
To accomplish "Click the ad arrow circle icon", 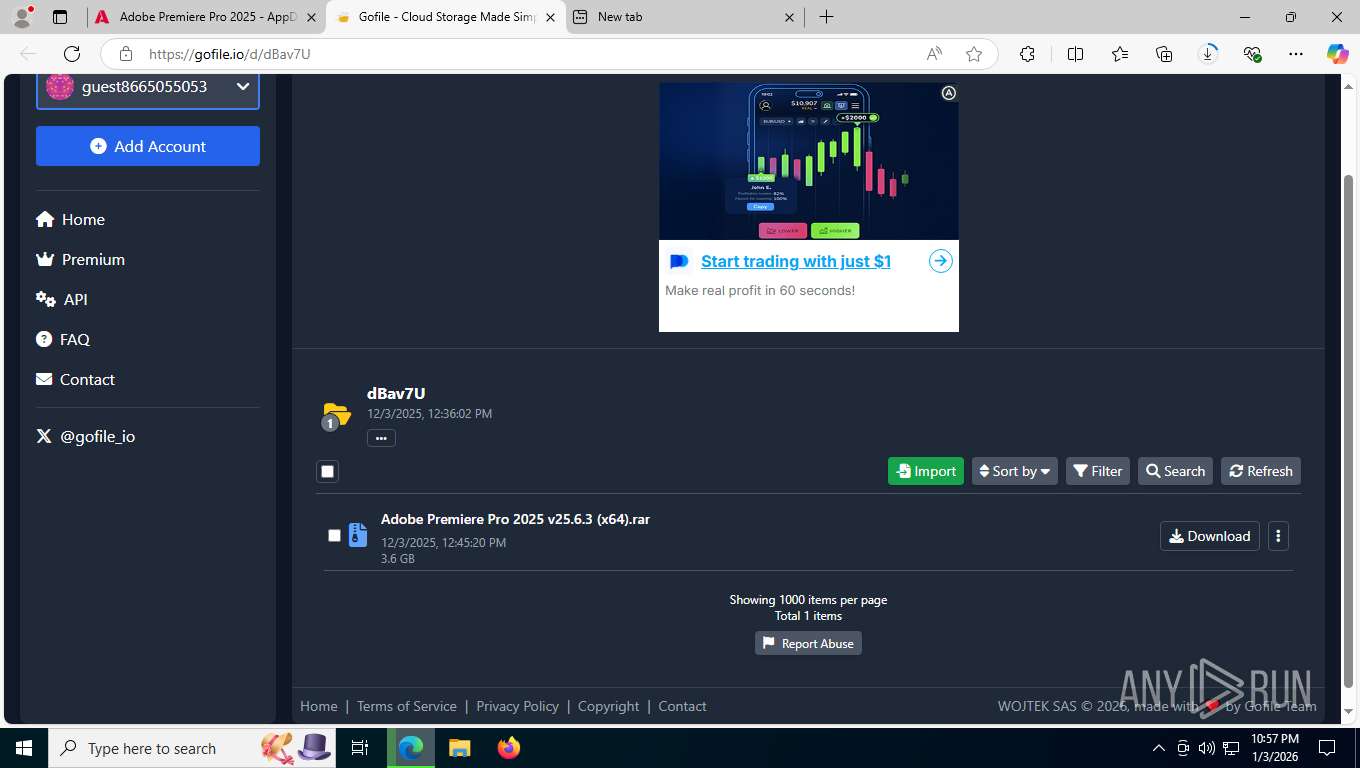I will 940,261.
